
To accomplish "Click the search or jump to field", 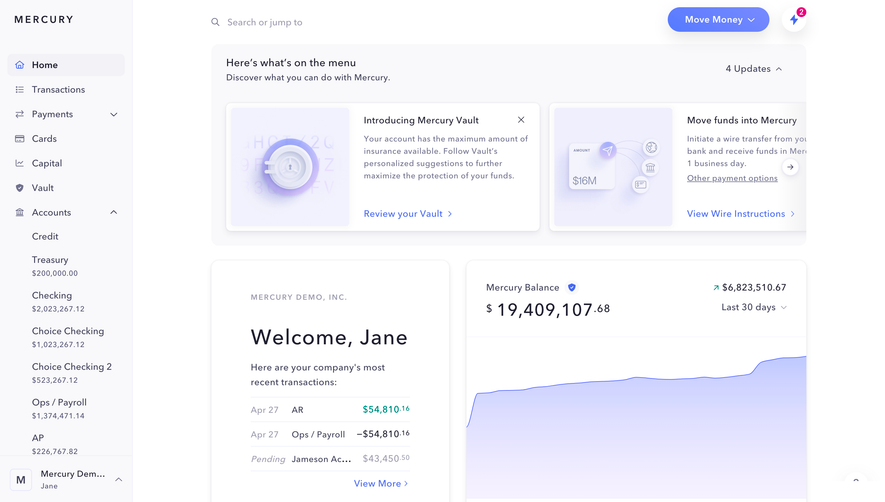I will tap(265, 22).
